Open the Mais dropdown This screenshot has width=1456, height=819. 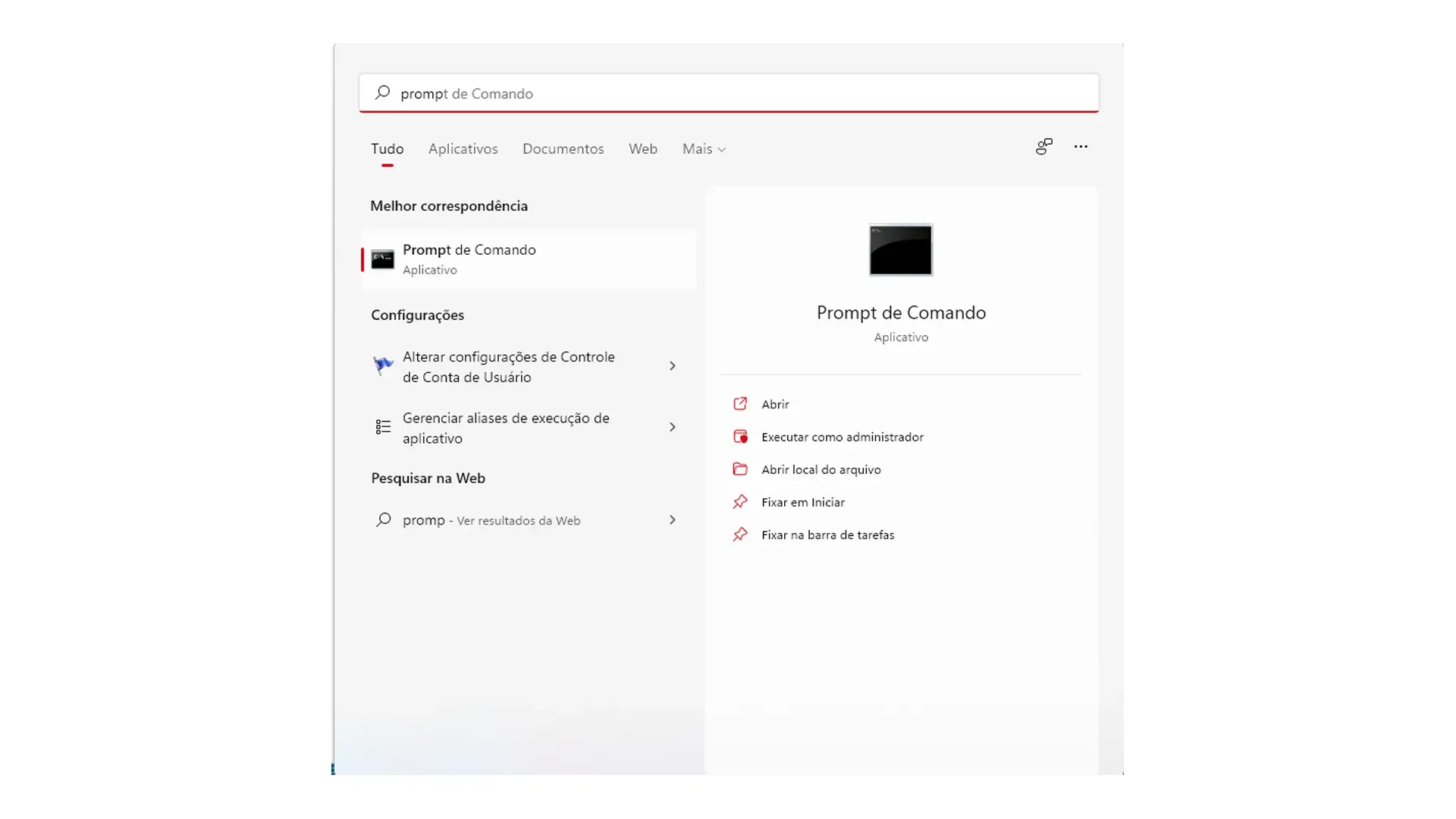(x=703, y=149)
